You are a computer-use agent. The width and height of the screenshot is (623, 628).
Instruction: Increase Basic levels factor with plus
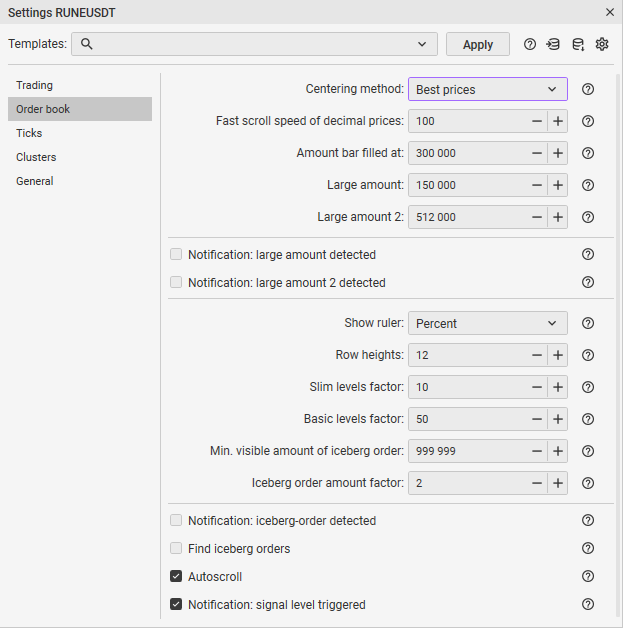click(558, 419)
